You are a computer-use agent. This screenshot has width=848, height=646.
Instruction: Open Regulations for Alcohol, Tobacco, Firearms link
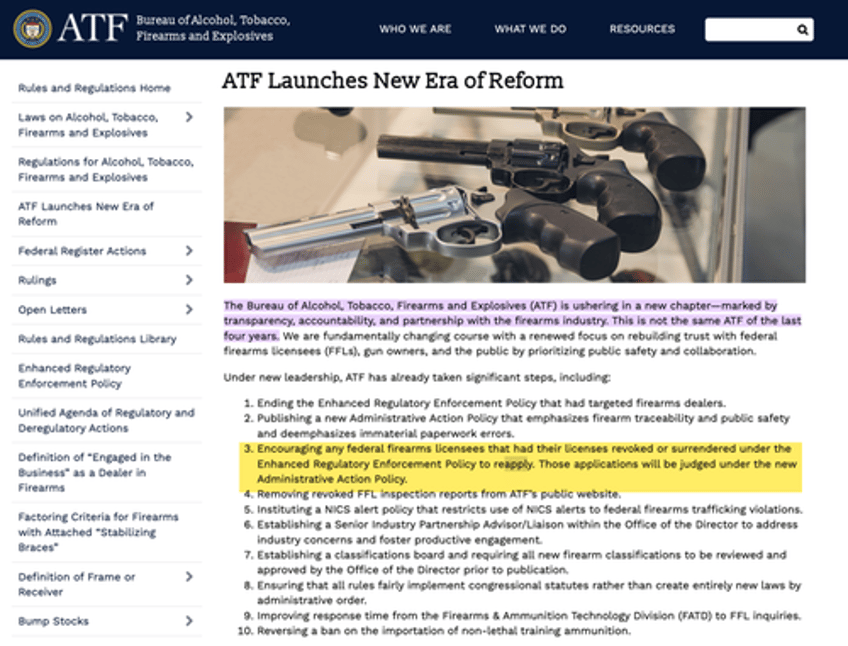(x=105, y=169)
